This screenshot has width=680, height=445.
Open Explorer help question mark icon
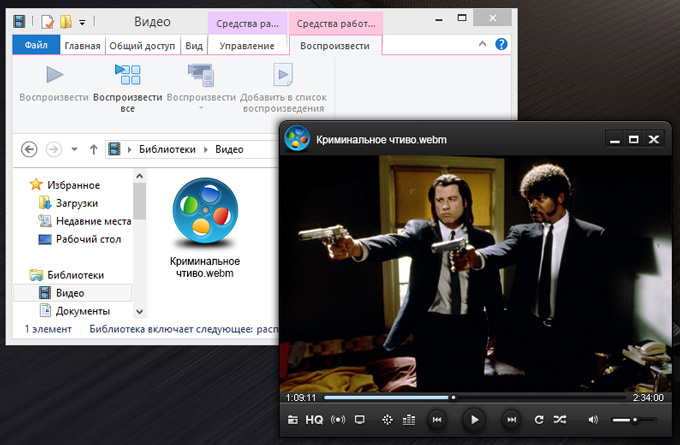pos(501,44)
